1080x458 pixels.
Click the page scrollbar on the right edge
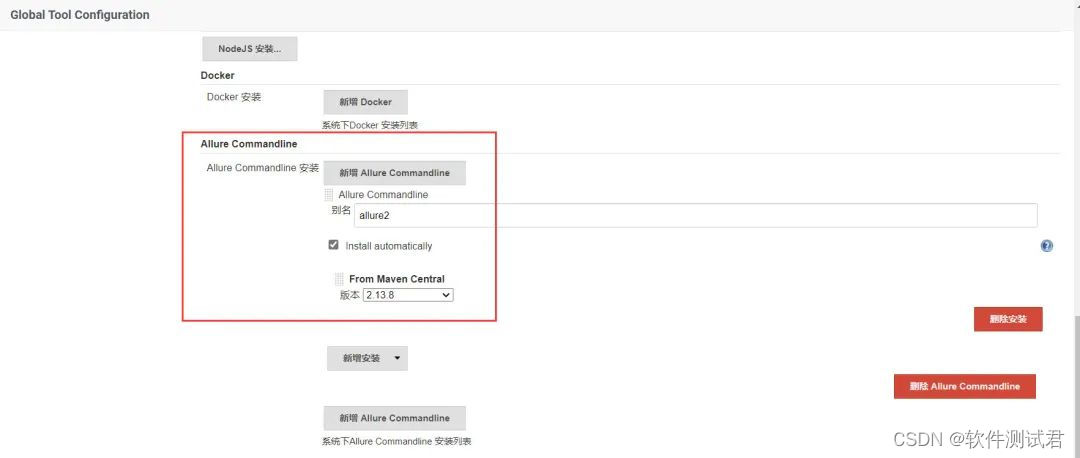[1076, 386]
